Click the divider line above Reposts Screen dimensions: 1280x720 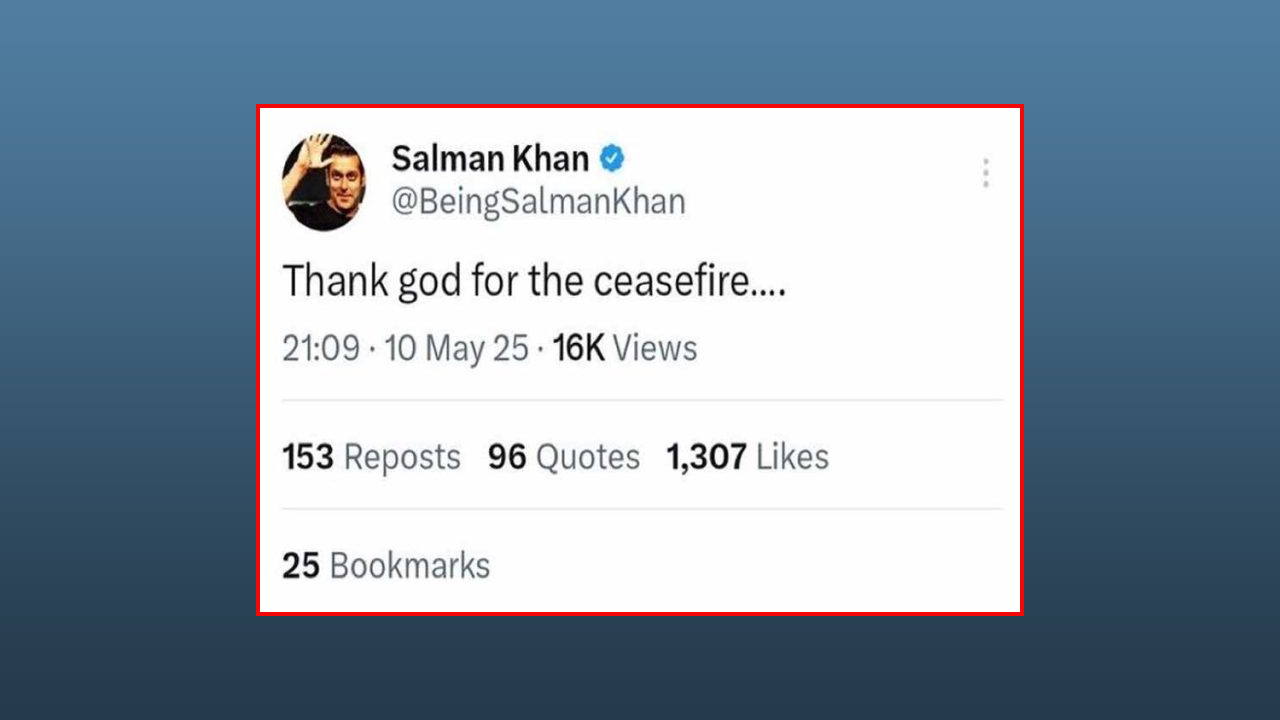point(641,400)
